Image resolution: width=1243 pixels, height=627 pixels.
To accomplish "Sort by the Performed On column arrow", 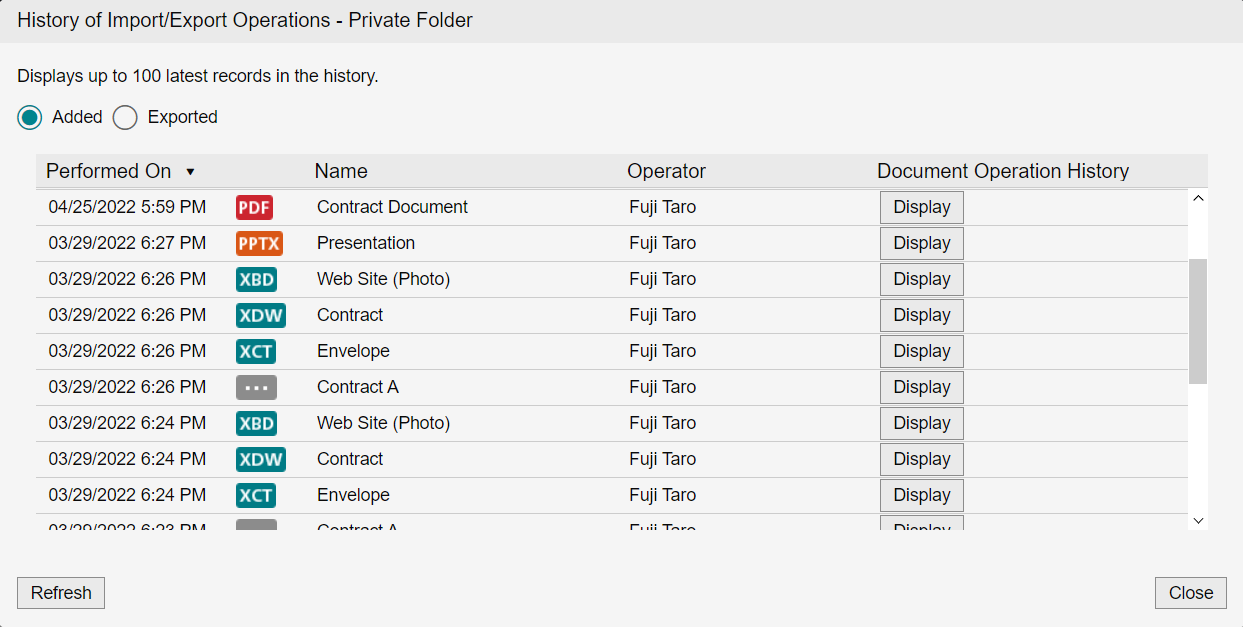I will tap(190, 172).
